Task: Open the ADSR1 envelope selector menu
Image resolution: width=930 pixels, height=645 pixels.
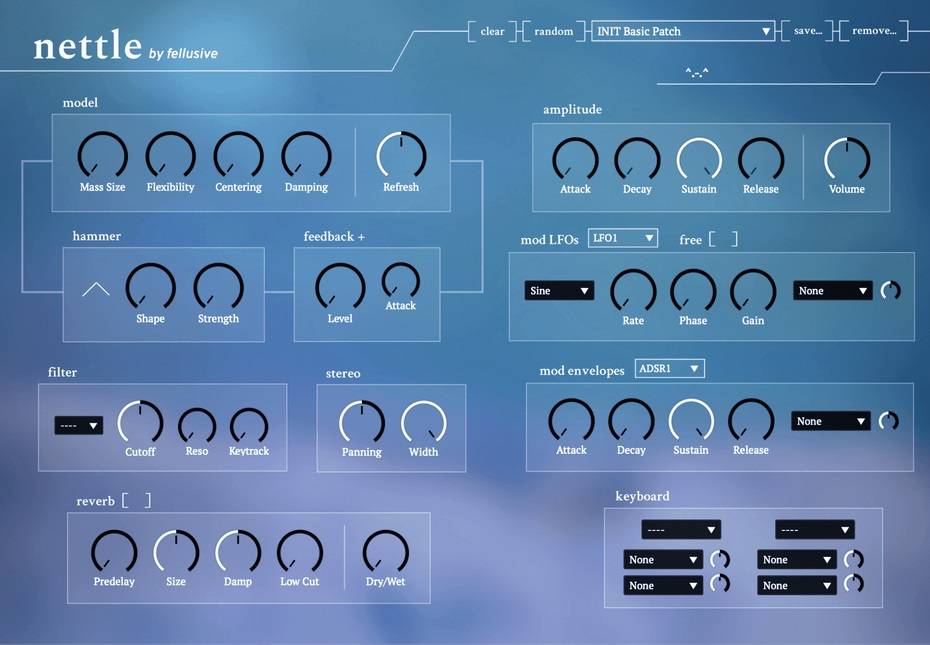Action: pyautogui.click(x=669, y=369)
